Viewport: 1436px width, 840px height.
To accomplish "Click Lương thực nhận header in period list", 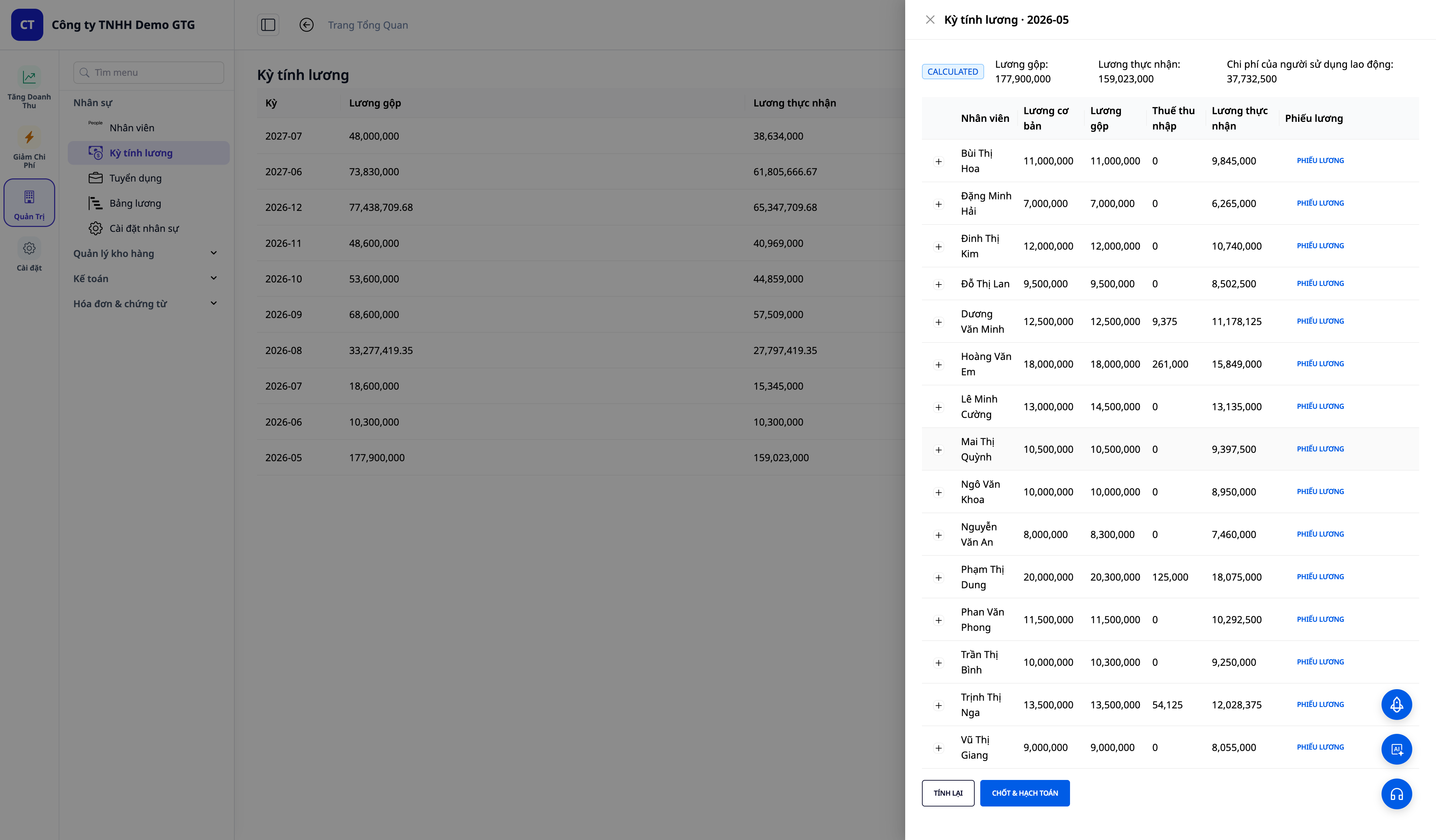I will coord(794,103).
